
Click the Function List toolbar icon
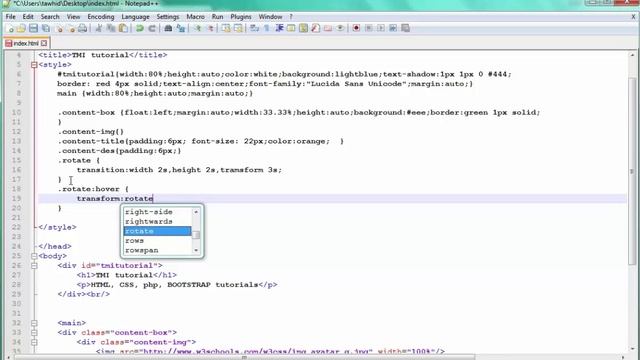(316, 28)
